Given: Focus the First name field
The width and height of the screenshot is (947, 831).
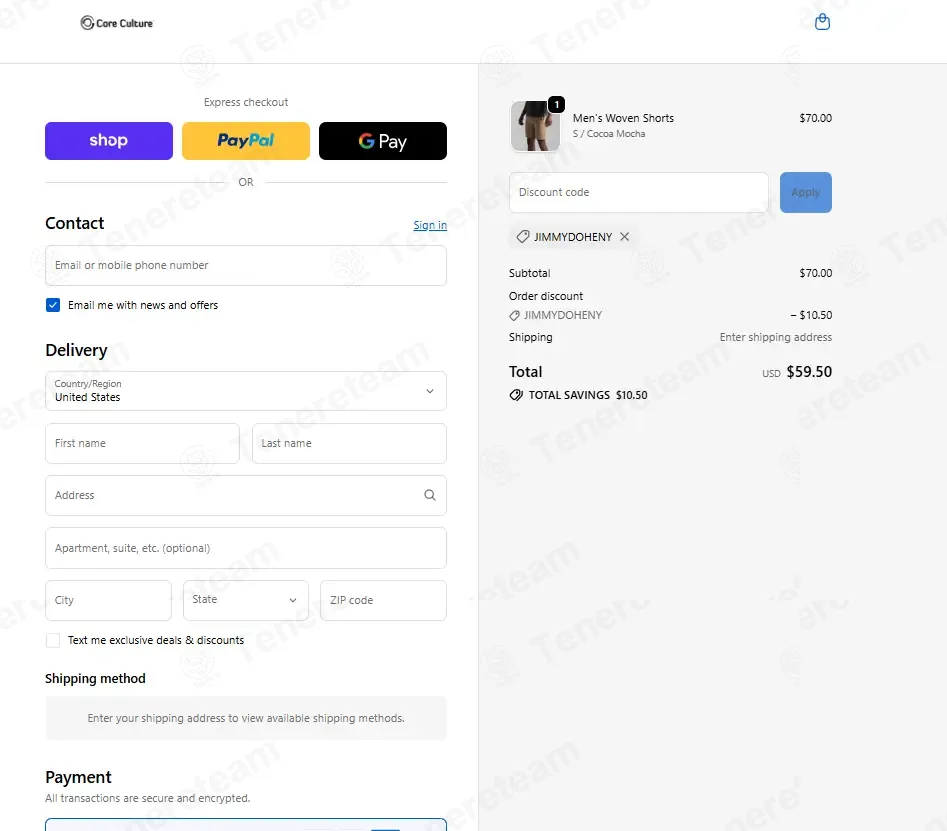Looking at the screenshot, I should click(x=143, y=443).
